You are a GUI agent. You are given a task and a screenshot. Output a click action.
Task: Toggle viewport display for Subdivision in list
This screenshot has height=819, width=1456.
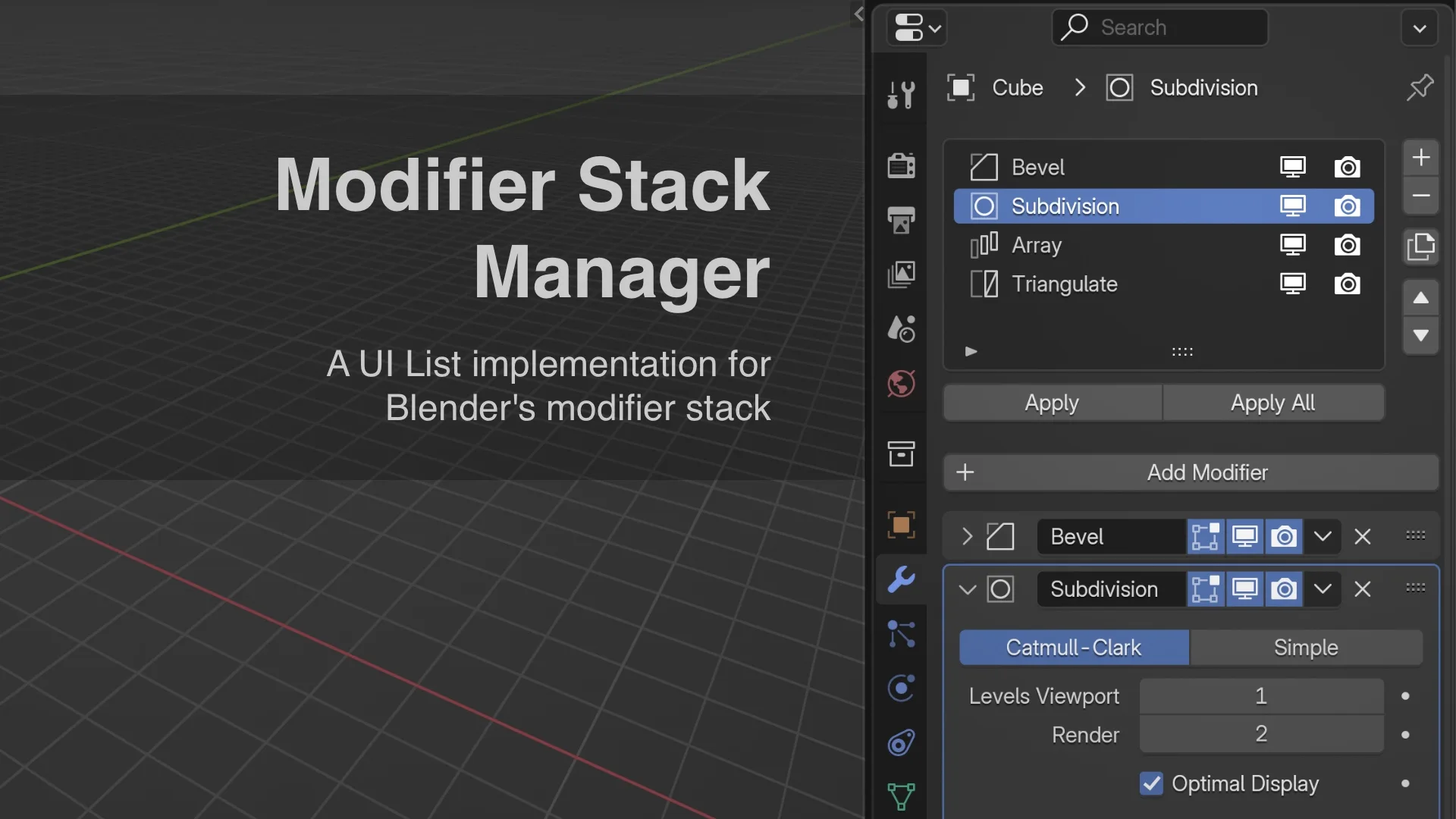pos(1293,206)
